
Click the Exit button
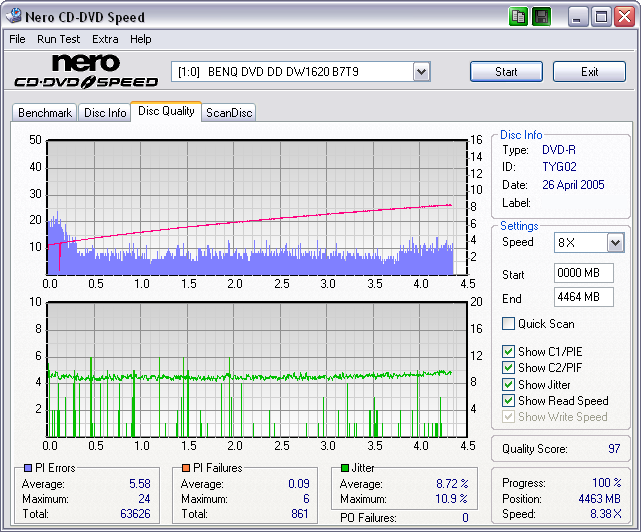[x=589, y=72]
